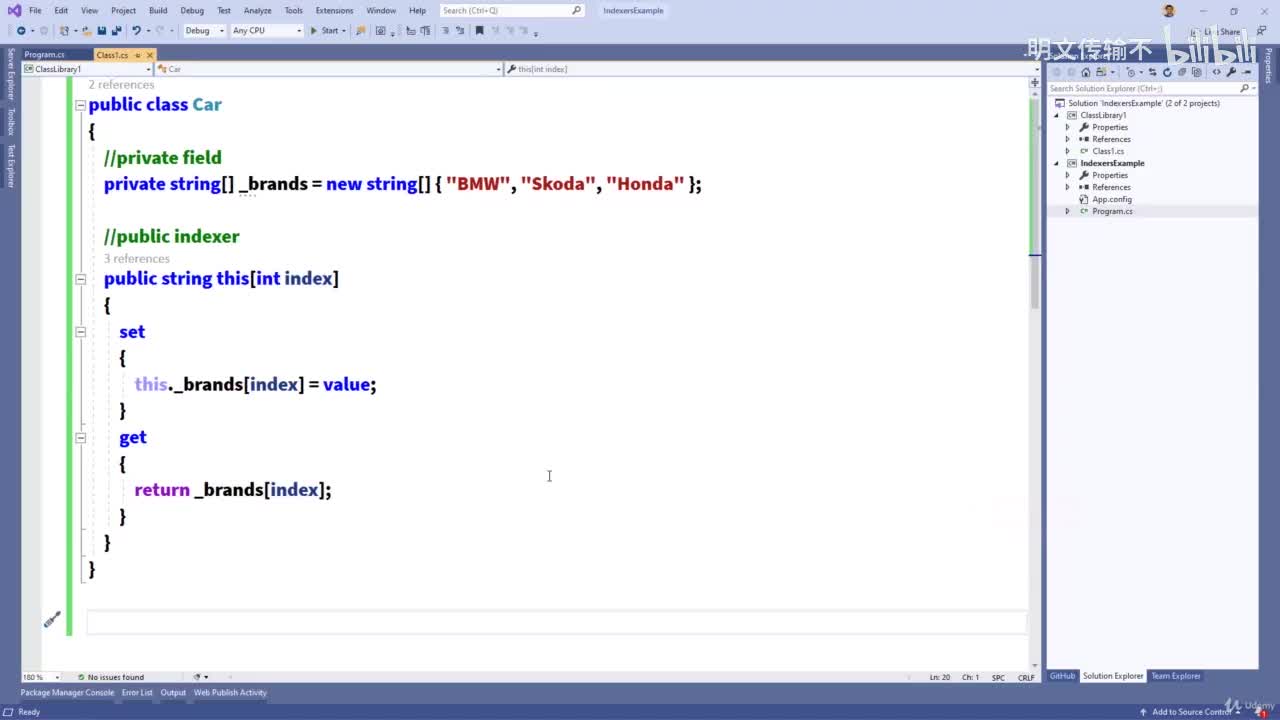Click Show All Files icon in Solution Explorer
Image resolution: width=1280 pixels, height=720 pixels.
1197,72
